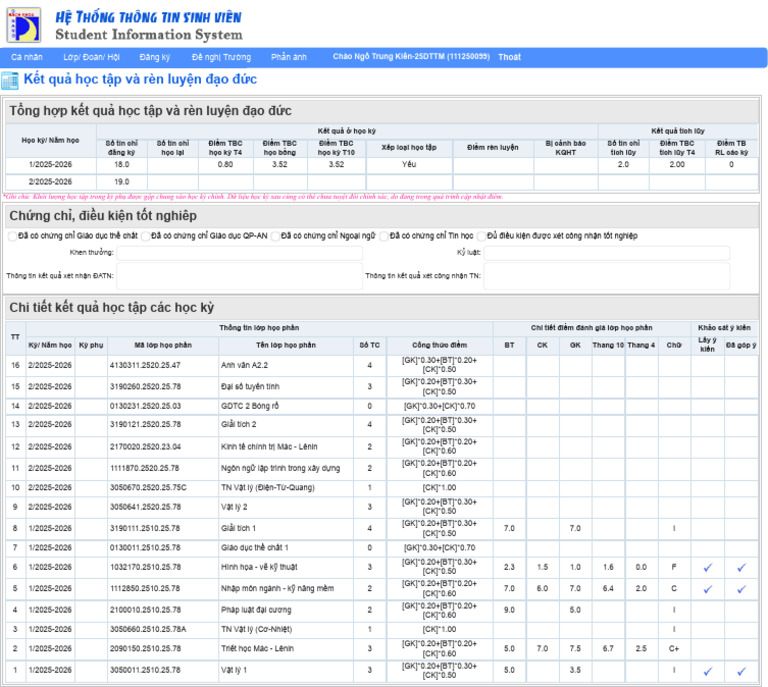Click the Chứng chỉ, điều kiện tốt nghiệp heading
Screen dimensions: 768x687
pyautogui.click(x=103, y=216)
